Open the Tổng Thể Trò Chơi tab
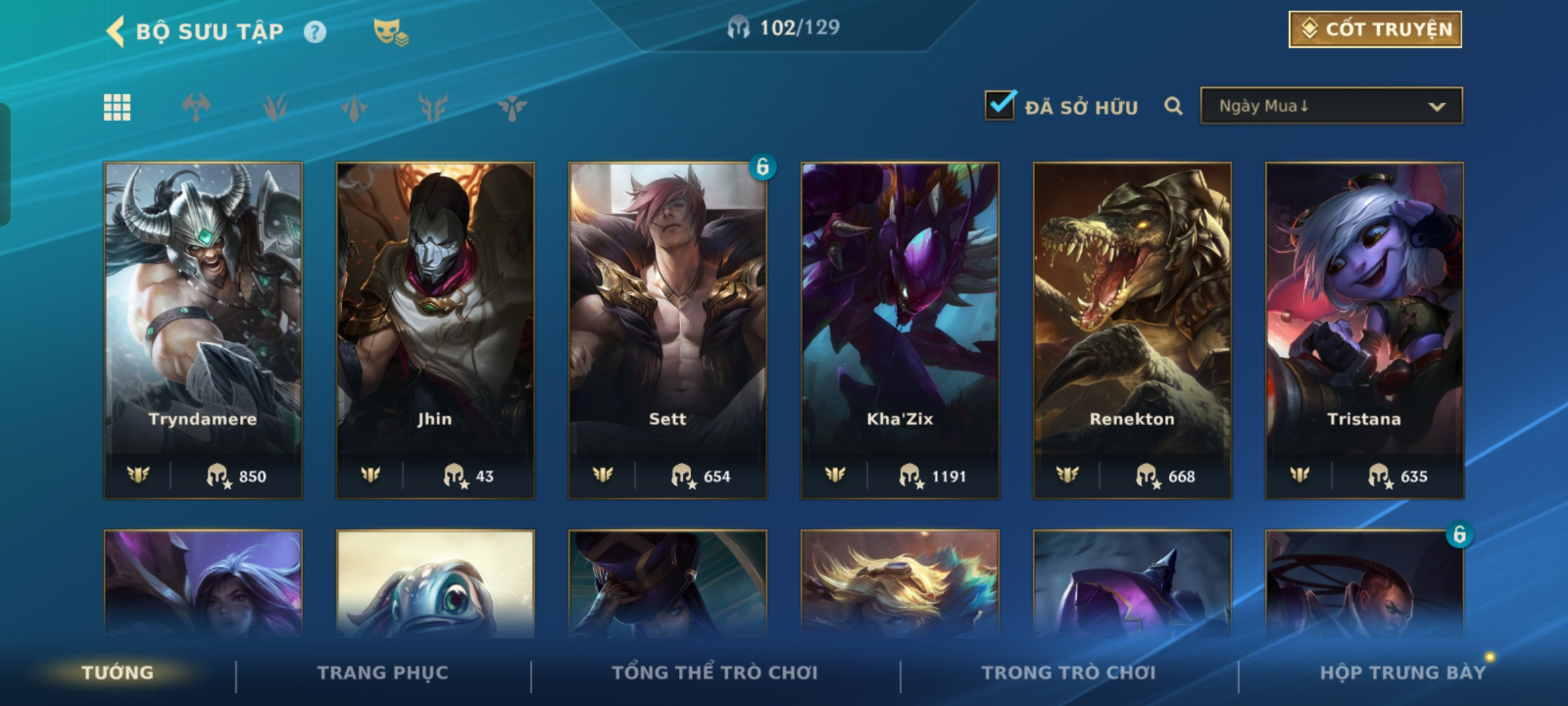Viewport: 1568px width, 706px height. pos(715,673)
